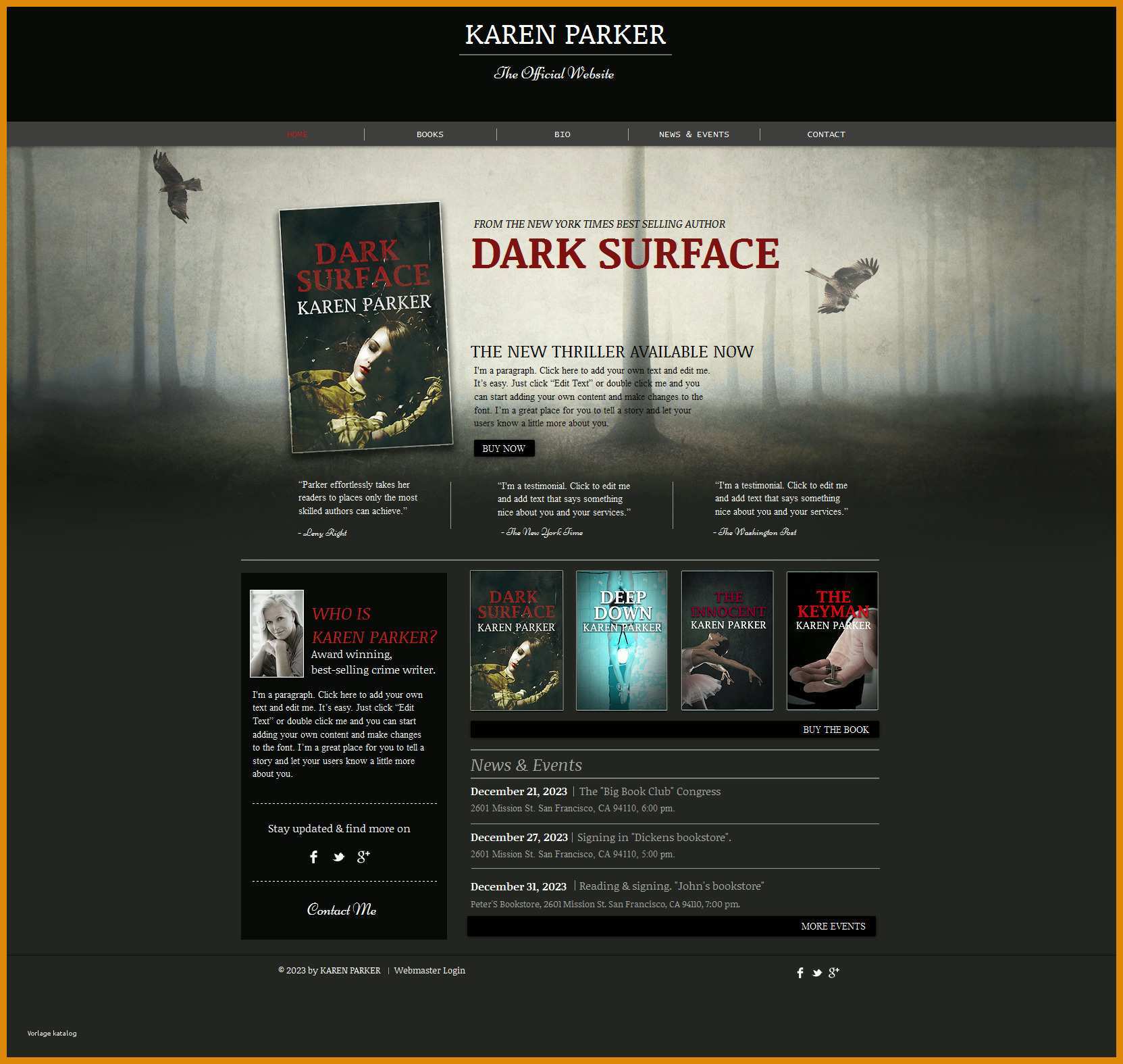
Task: Open the Twitter icon in the sidebar
Action: click(x=338, y=857)
